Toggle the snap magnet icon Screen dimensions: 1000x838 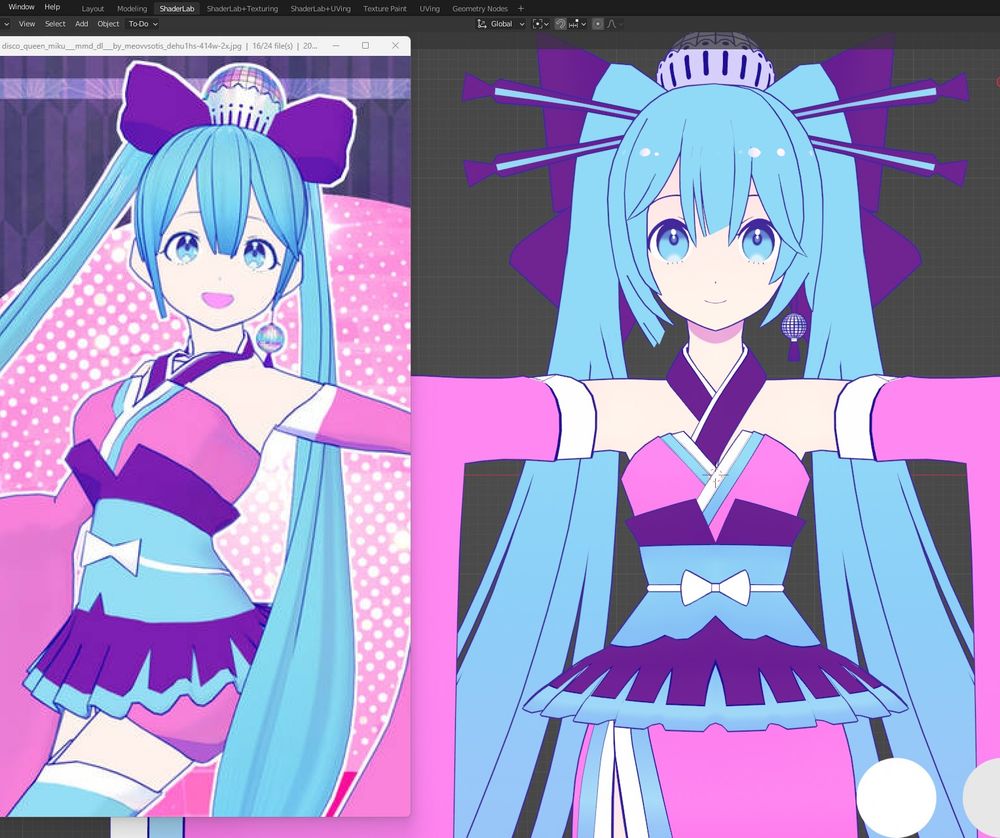560,24
